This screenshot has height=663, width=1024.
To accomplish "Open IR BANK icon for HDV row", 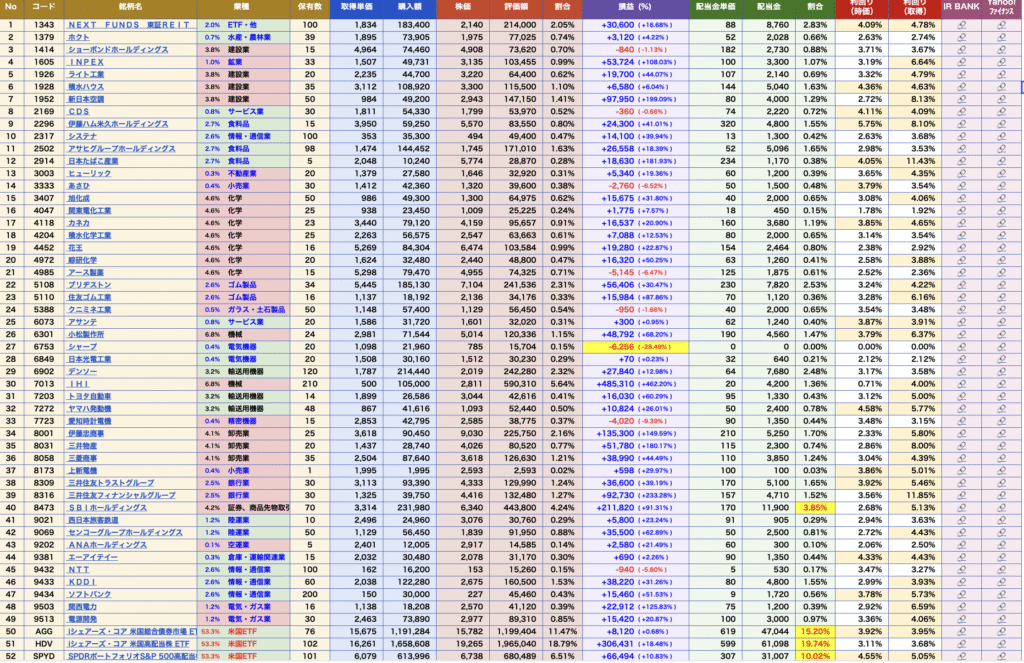I will [x=961, y=645].
